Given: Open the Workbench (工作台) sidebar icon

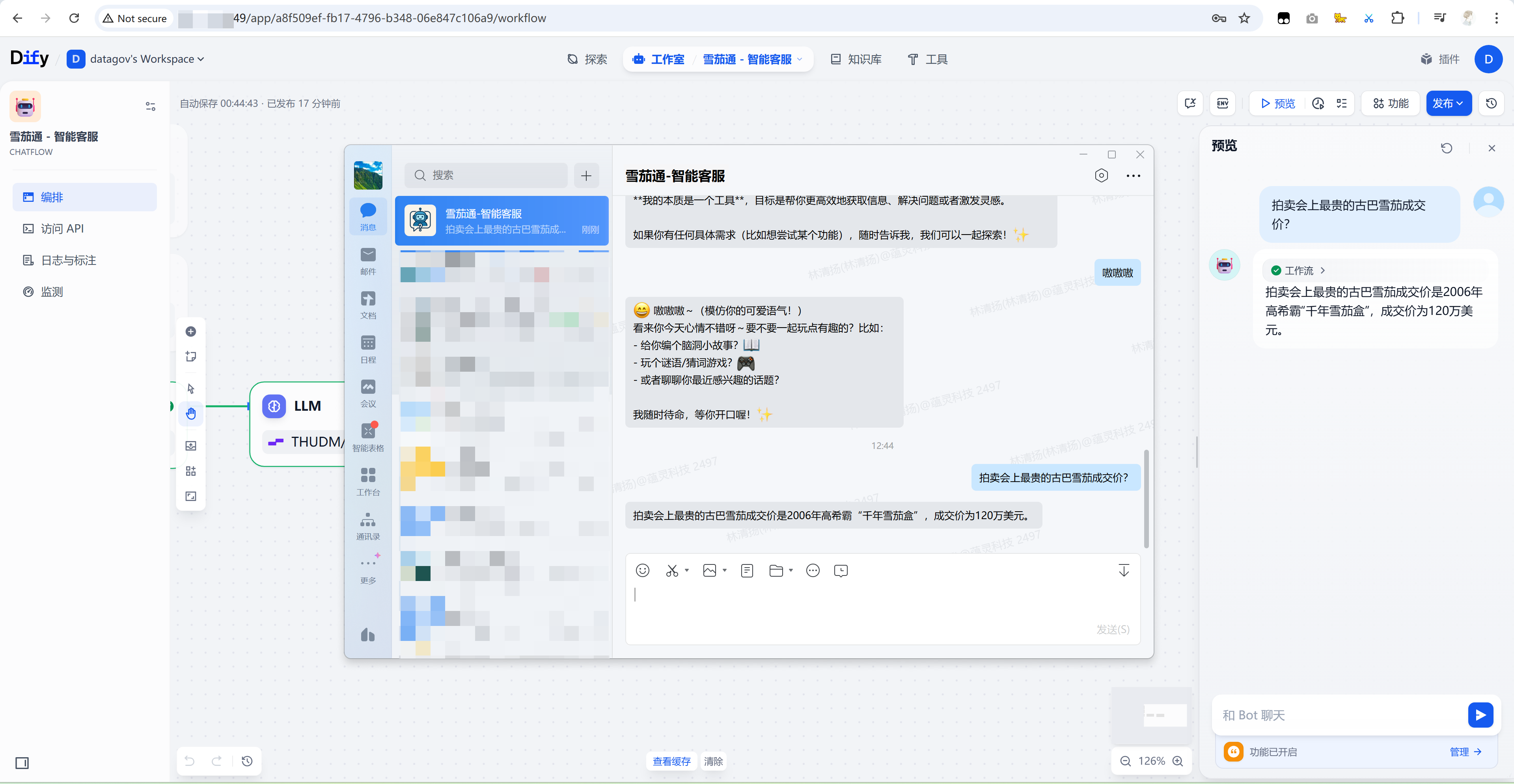Looking at the screenshot, I should tap(368, 481).
